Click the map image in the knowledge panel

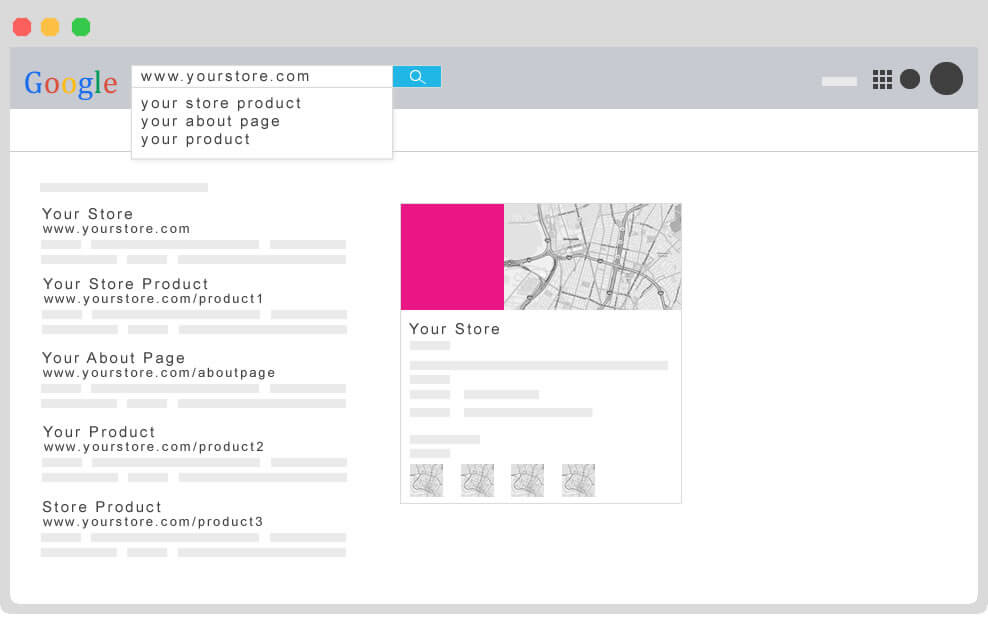tap(592, 257)
